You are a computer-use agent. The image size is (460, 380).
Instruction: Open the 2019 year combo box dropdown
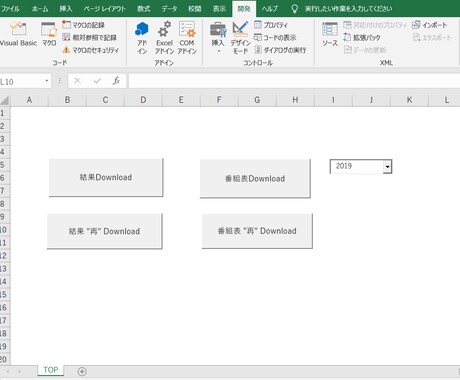click(x=387, y=166)
